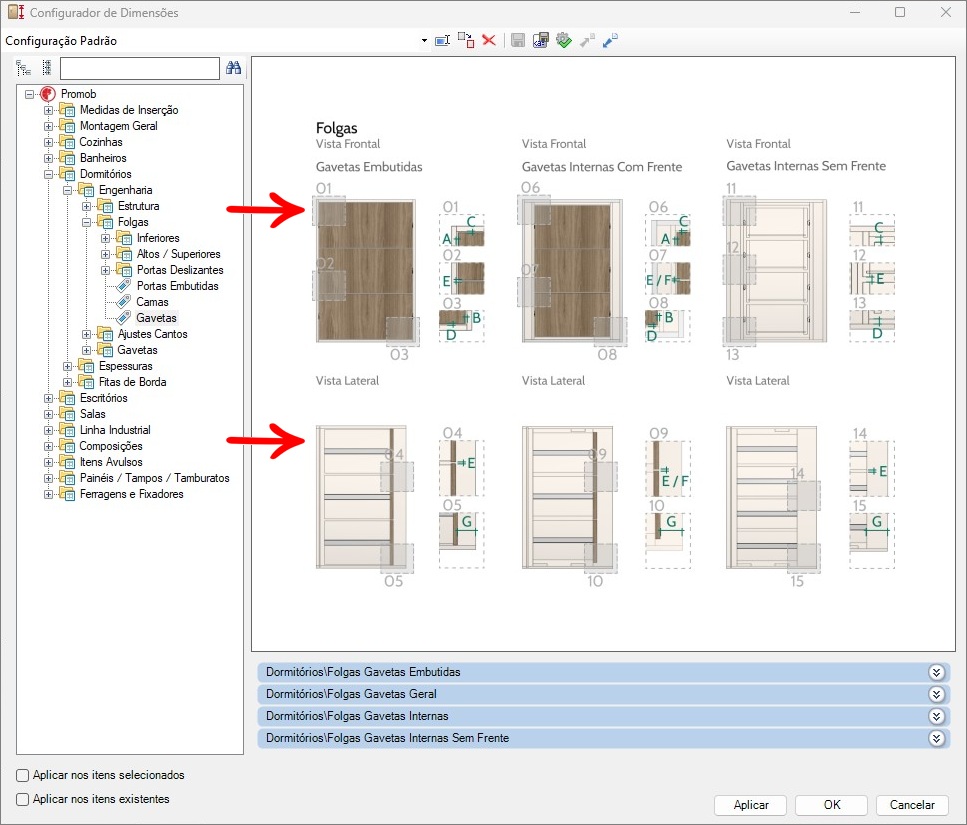Screen dimensions: 967x825
Task: Click the blue arrow import icon
Action: click(610, 40)
